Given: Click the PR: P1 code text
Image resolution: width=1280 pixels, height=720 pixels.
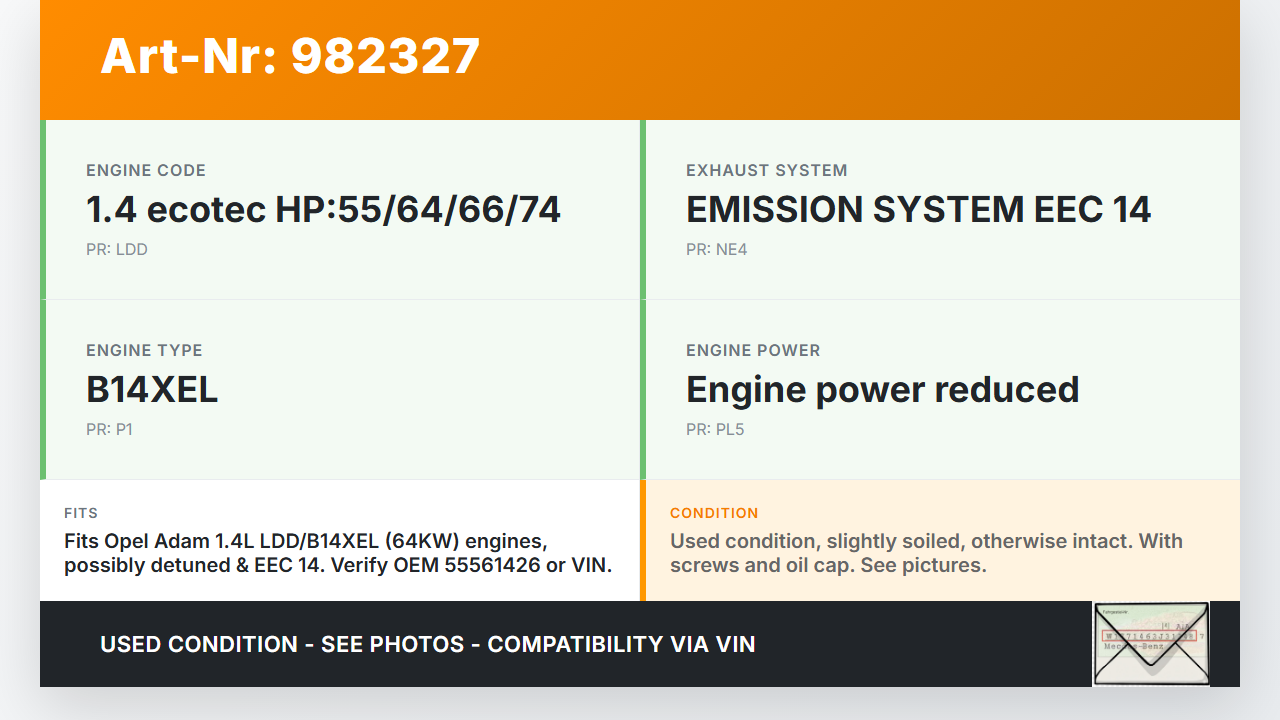Looking at the screenshot, I should tap(109, 430).
